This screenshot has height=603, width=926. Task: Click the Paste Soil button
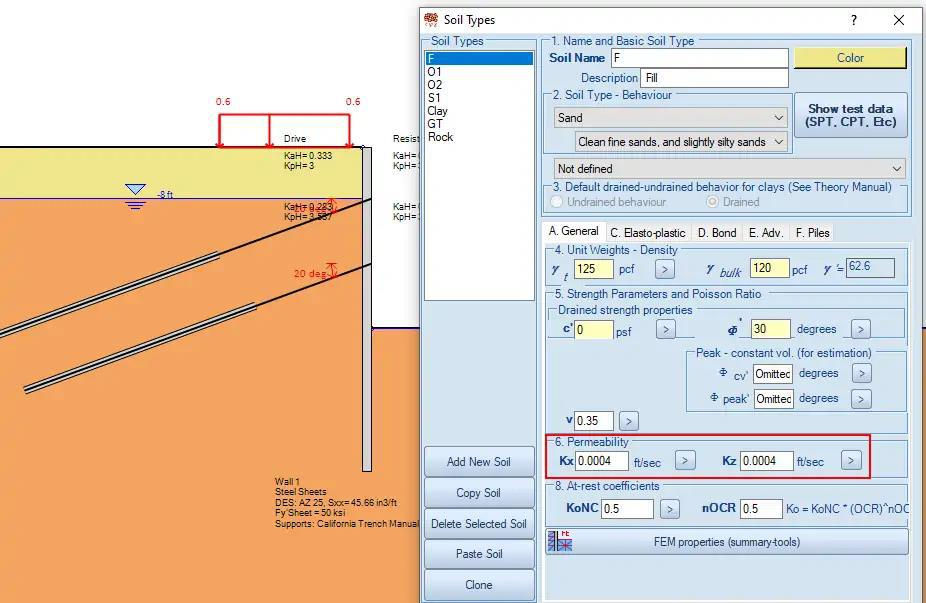(x=479, y=554)
